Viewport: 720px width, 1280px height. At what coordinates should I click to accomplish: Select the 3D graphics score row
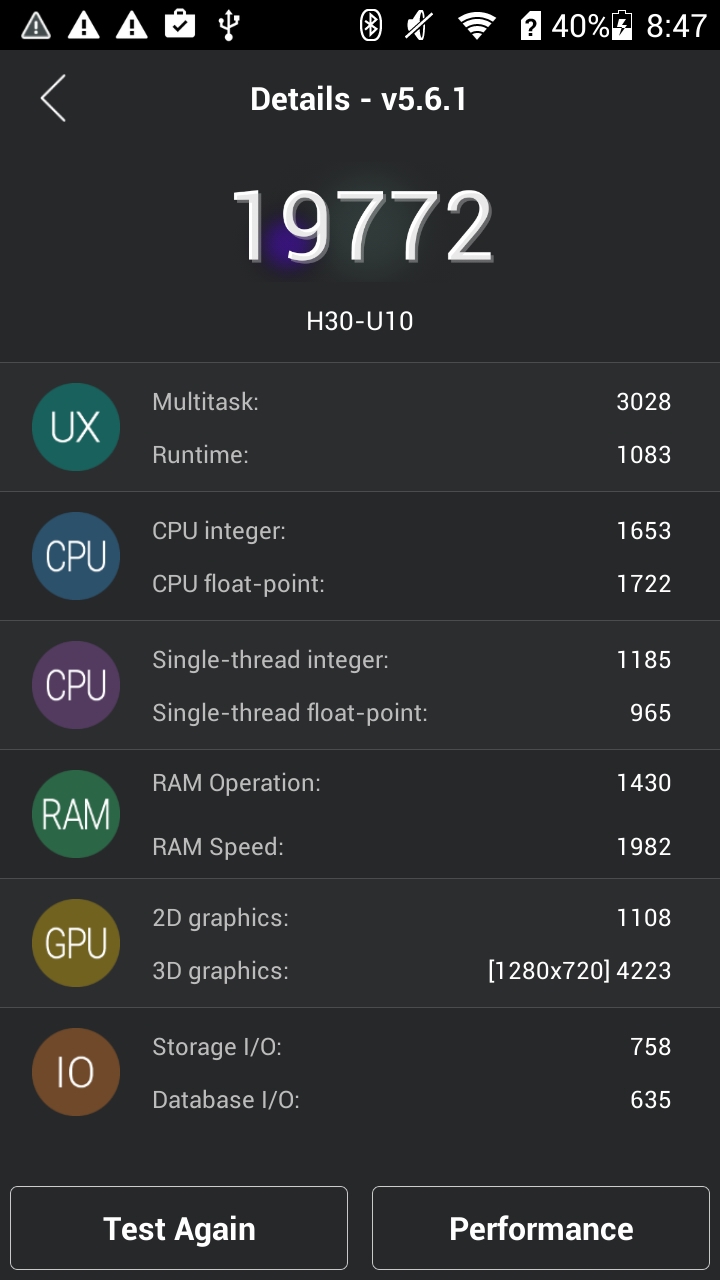click(411, 971)
